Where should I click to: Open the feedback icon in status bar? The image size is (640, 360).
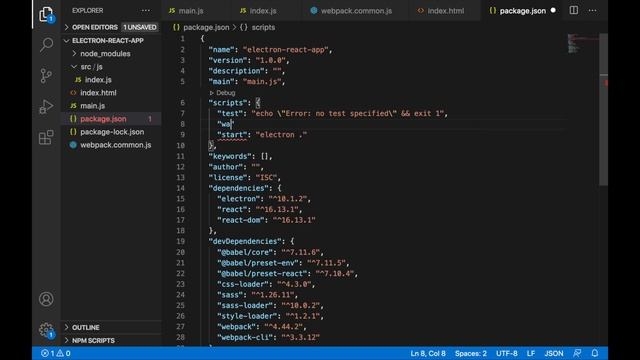577,353
